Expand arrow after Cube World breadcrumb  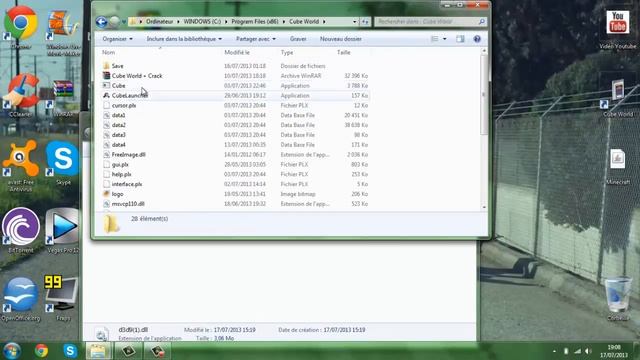pos(324,22)
